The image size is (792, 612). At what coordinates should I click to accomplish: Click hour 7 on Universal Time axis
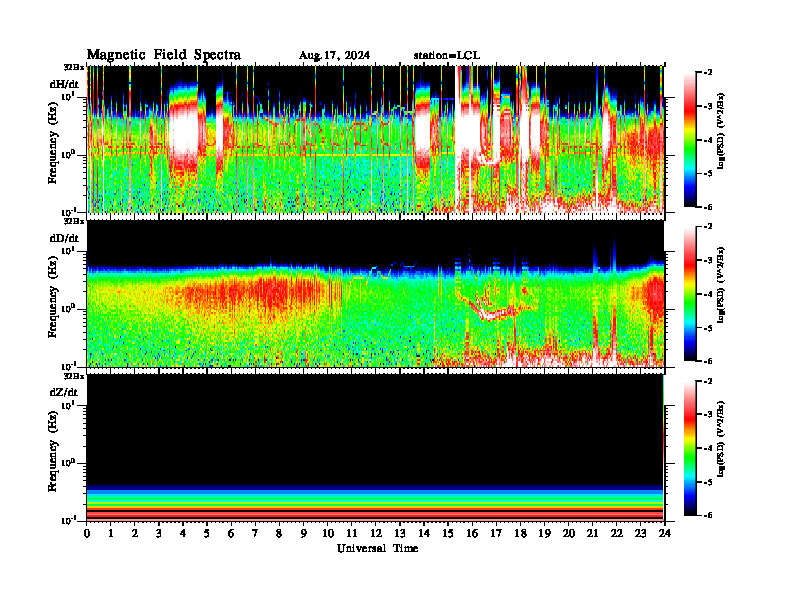point(255,534)
